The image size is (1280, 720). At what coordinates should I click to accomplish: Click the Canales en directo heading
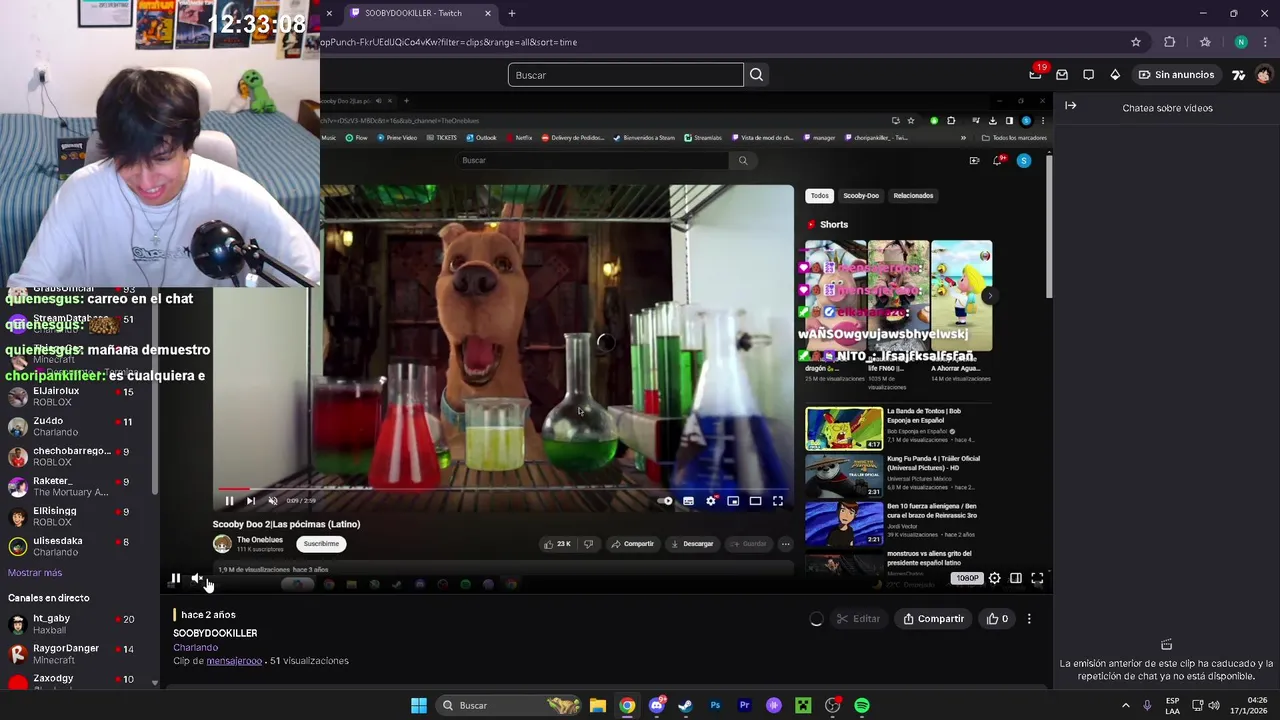coord(49,598)
